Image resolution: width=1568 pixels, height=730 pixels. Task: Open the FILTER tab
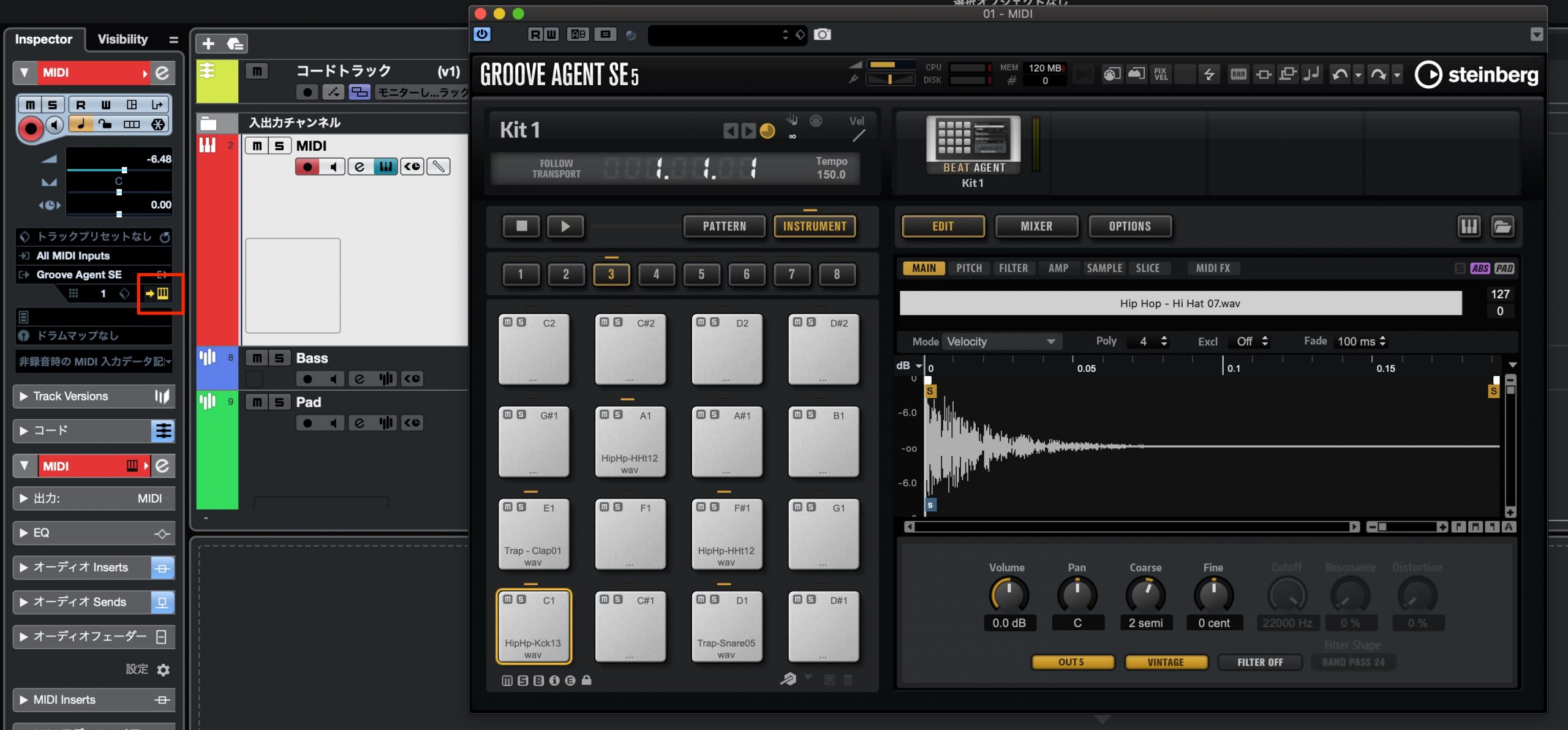tap(1013, 268)
